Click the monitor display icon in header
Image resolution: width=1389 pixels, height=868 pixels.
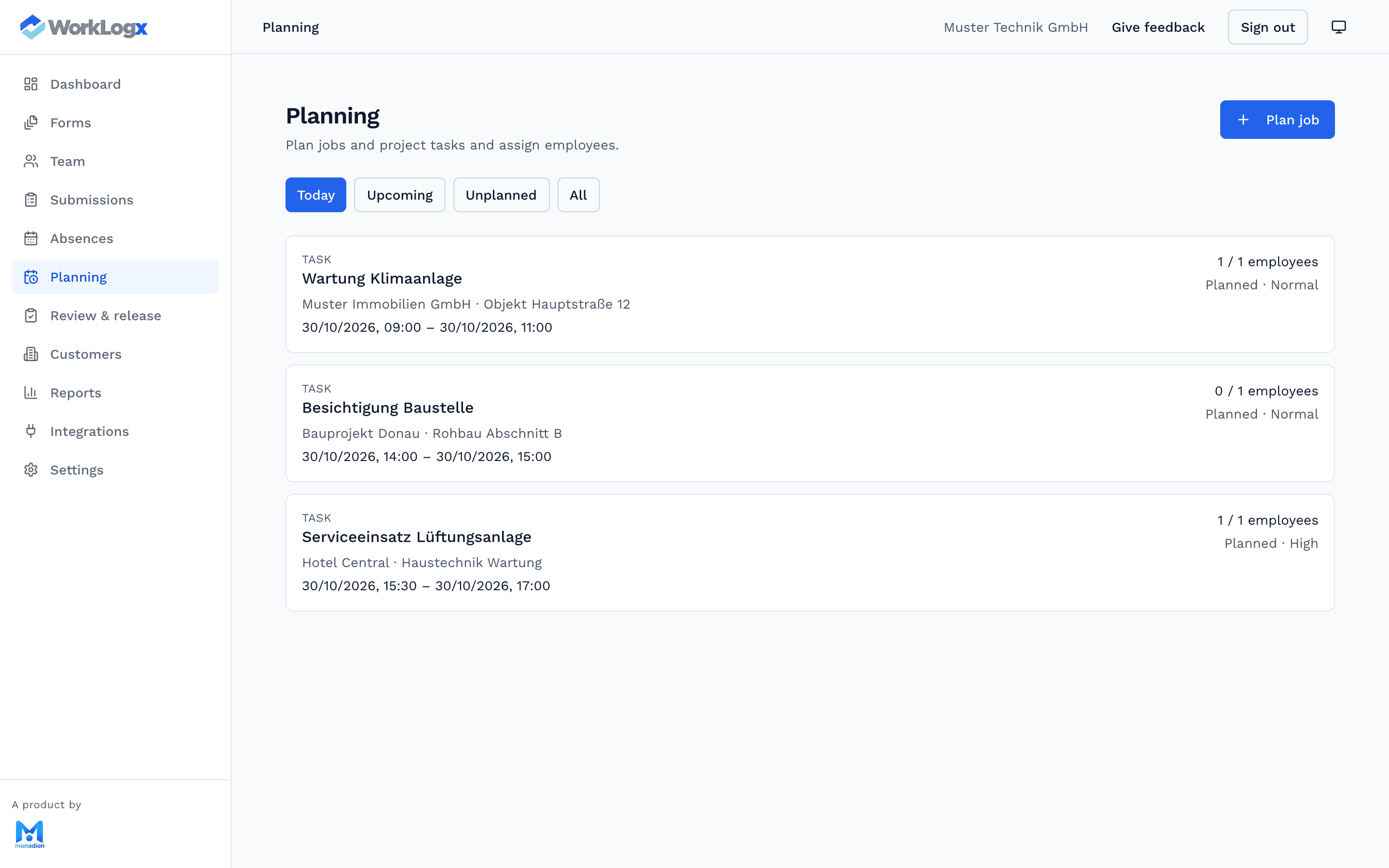point(1338,27)
